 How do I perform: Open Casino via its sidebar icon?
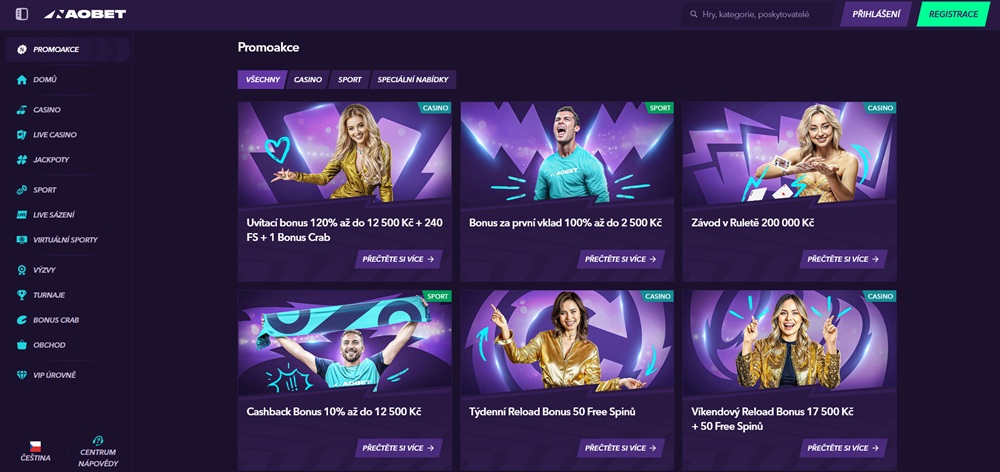[22, 110]
